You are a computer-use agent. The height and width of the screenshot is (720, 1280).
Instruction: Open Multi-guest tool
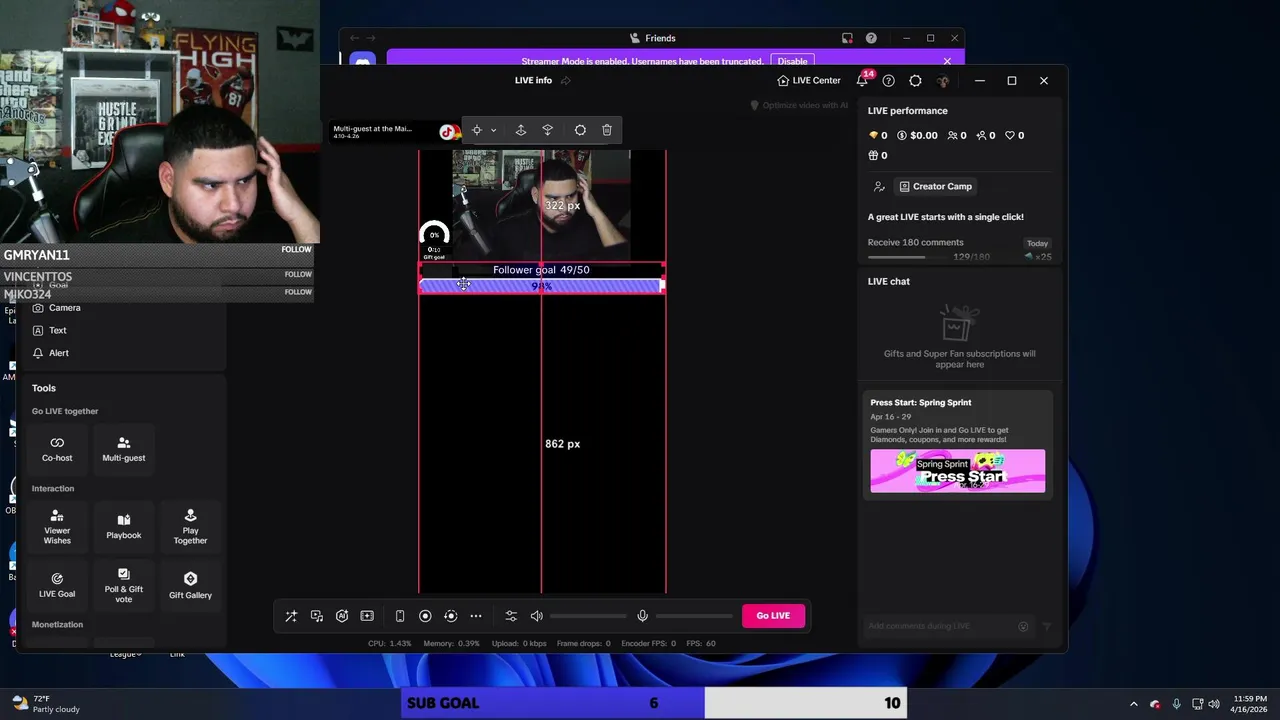pyautogui.click(x=124, y=449)
